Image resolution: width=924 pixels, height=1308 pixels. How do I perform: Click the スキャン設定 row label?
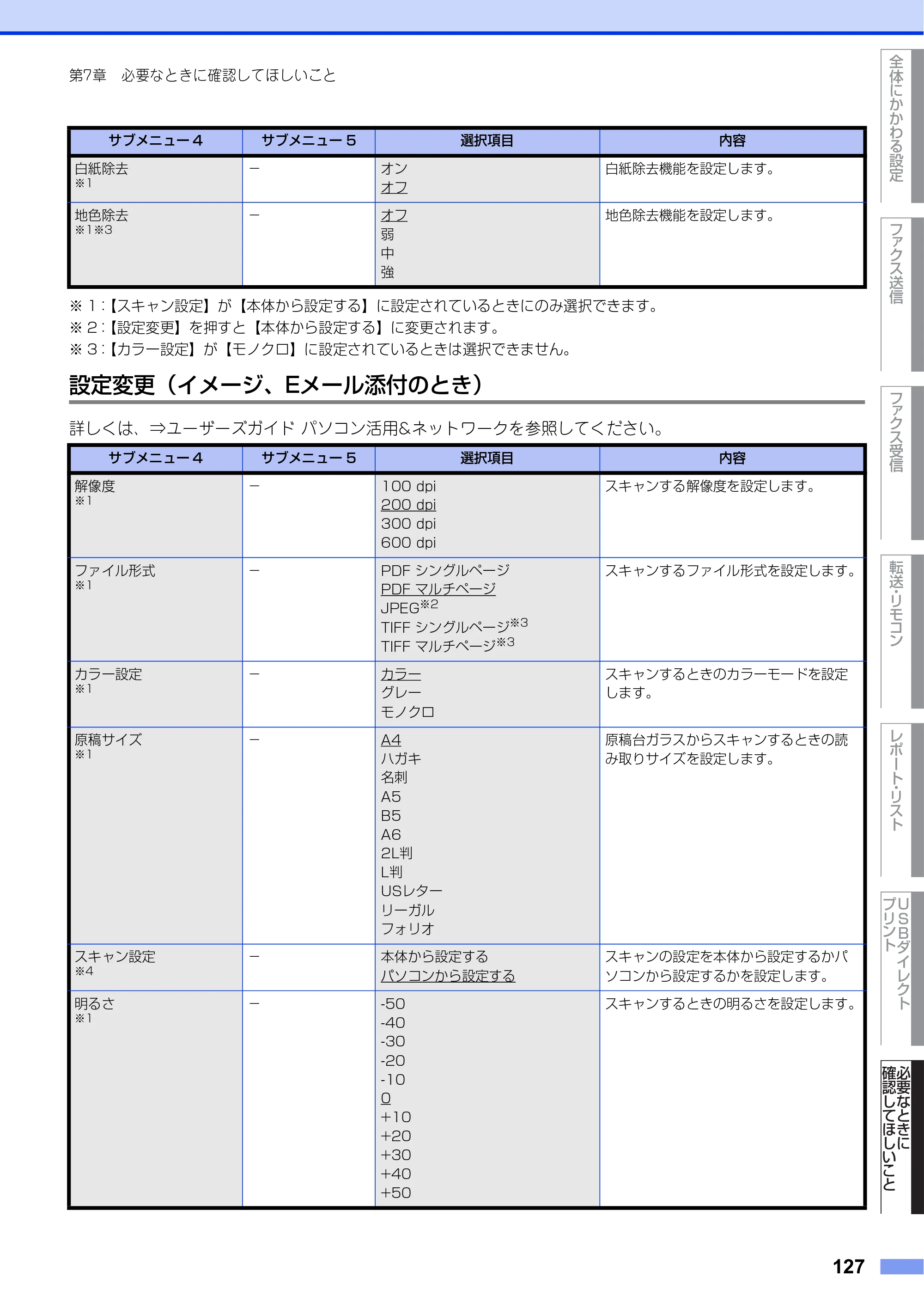115,957
